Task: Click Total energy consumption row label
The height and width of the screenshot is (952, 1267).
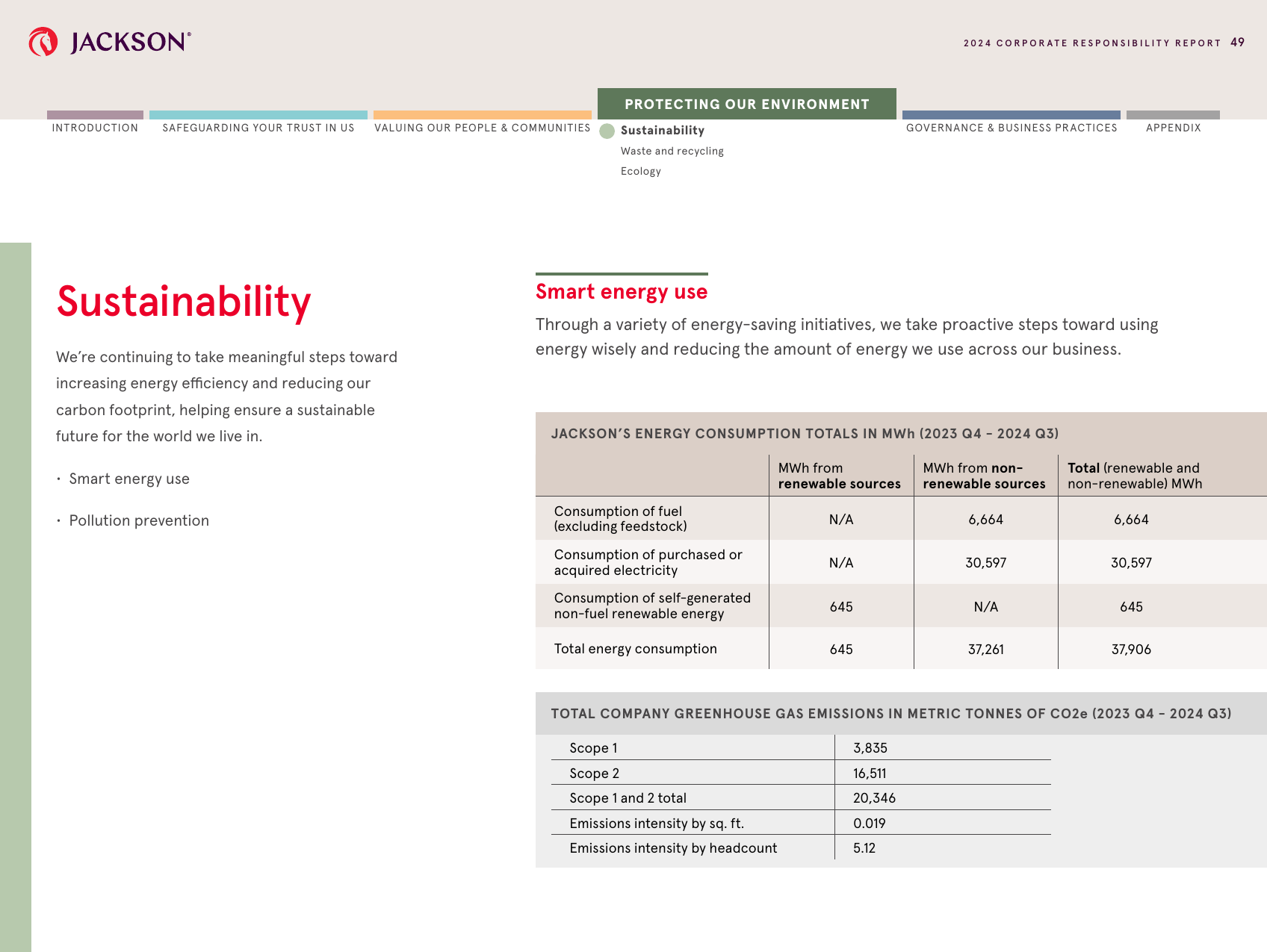Action: [x=635, y=649]
